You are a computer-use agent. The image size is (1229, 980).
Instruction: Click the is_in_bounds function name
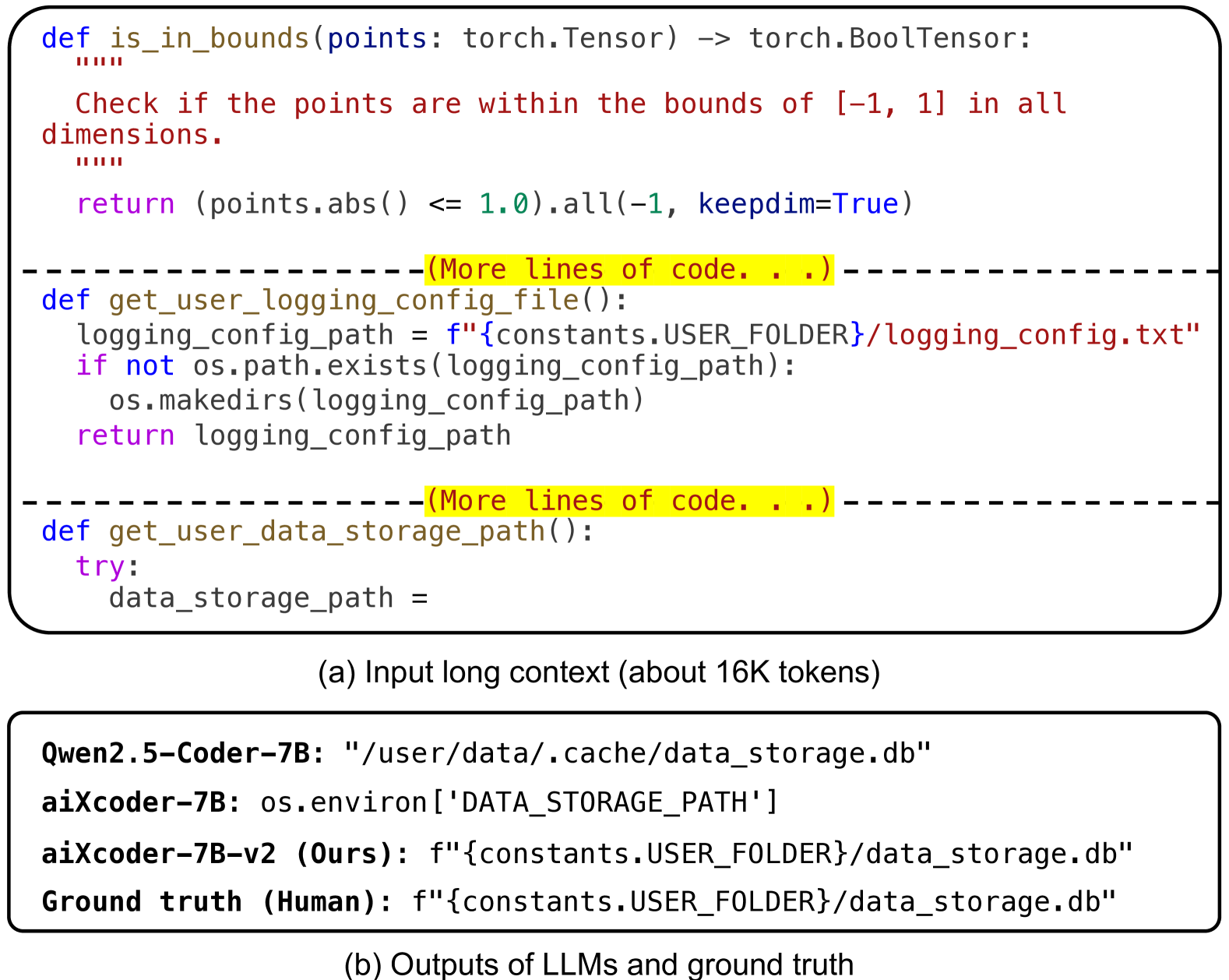click(x=210, y=38)
